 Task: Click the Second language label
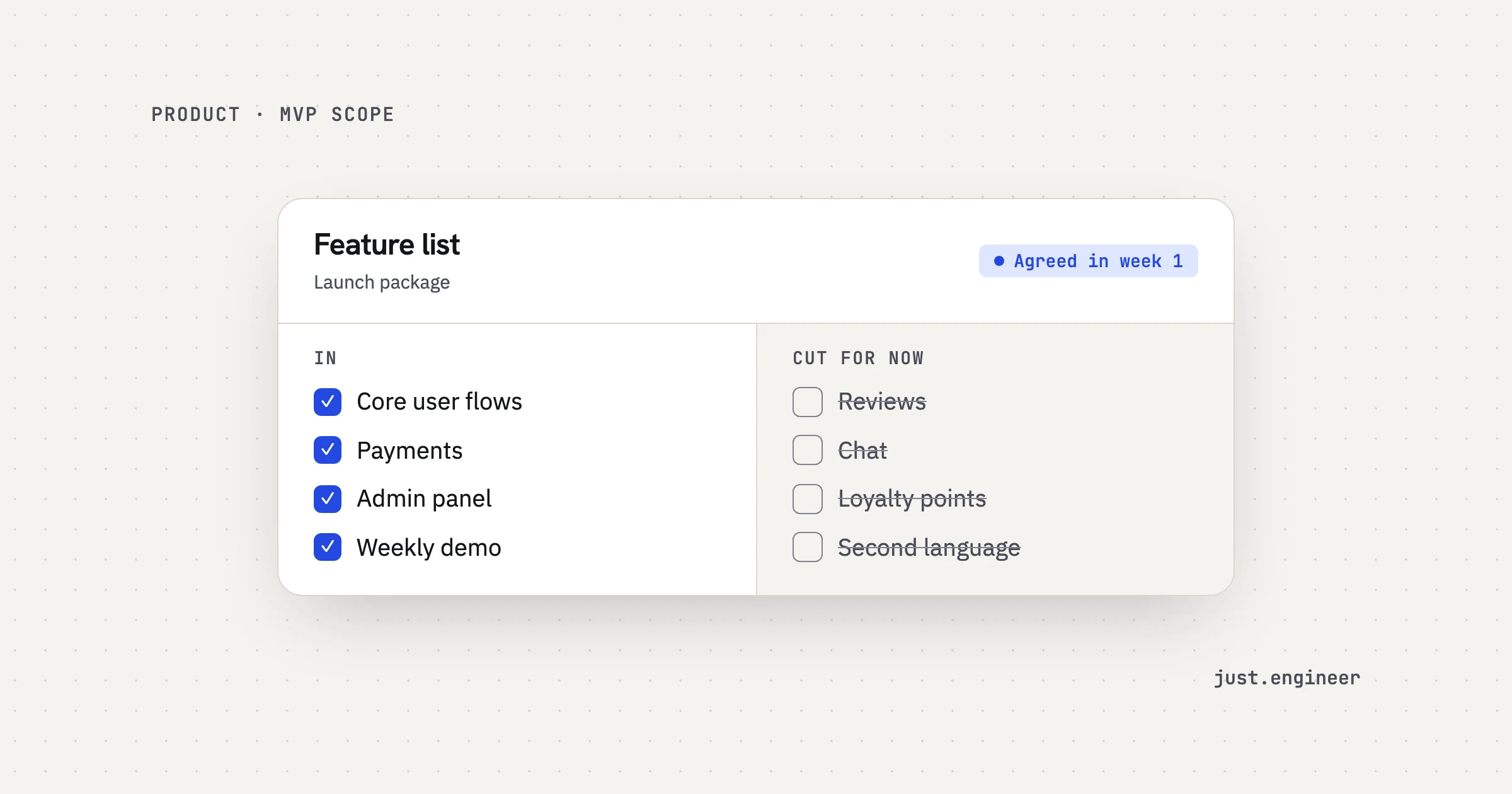929,548
